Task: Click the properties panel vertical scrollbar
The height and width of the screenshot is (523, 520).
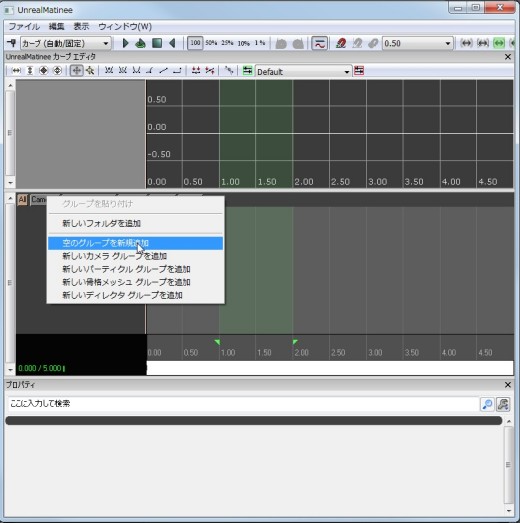Action: [508, 465]
